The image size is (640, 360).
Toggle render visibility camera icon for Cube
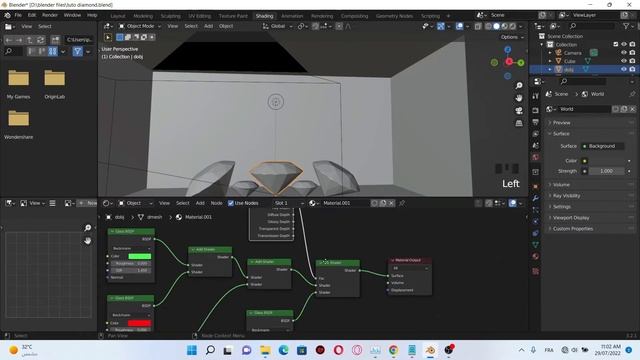[x=632, y=61]
